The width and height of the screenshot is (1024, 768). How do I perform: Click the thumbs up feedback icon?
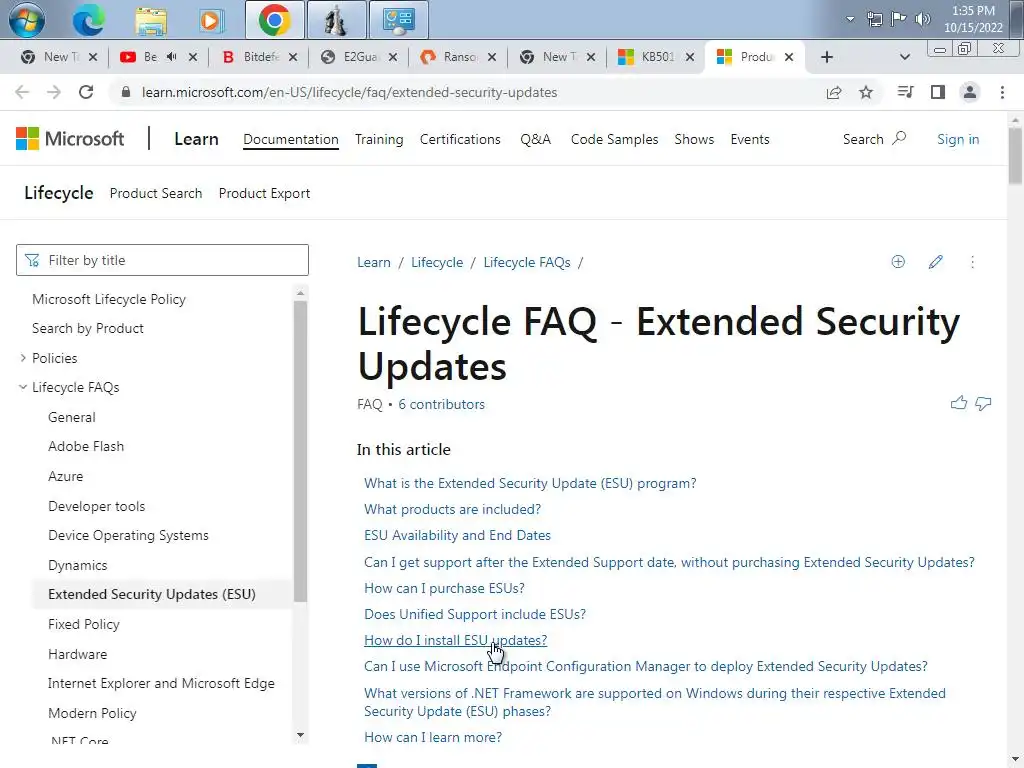(x=958, y=403)
